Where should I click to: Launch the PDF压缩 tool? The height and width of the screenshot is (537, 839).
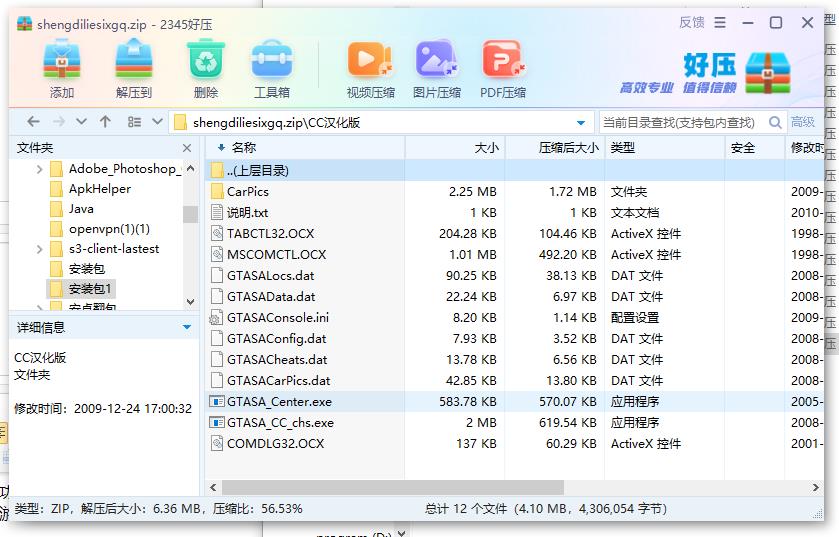[503, 59]
